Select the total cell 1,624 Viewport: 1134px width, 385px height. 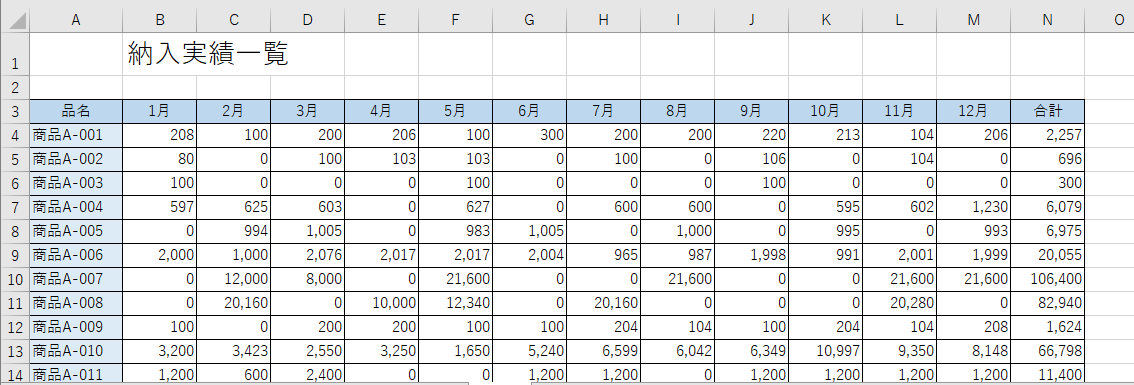click(x=1047, y=327)
